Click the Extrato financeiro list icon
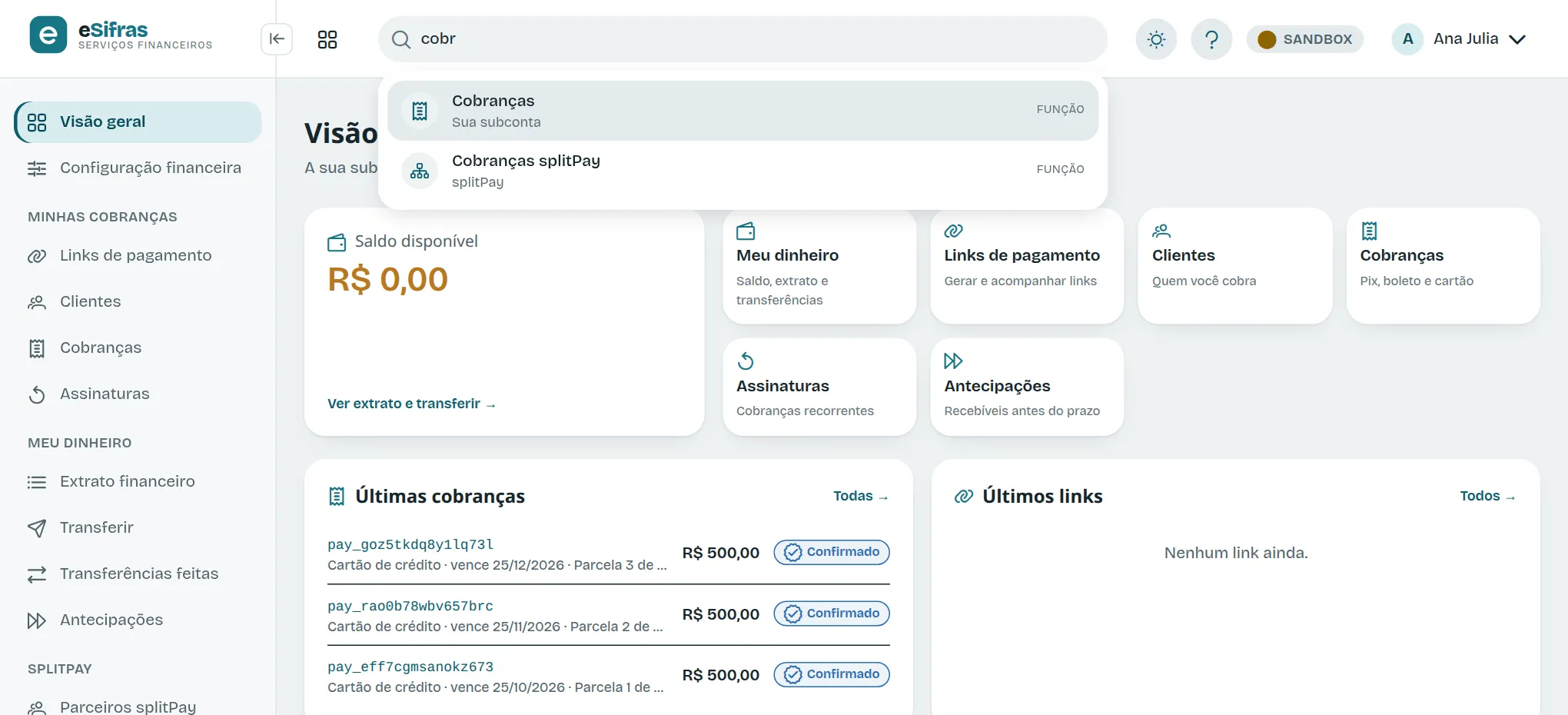 coord(37,482)
